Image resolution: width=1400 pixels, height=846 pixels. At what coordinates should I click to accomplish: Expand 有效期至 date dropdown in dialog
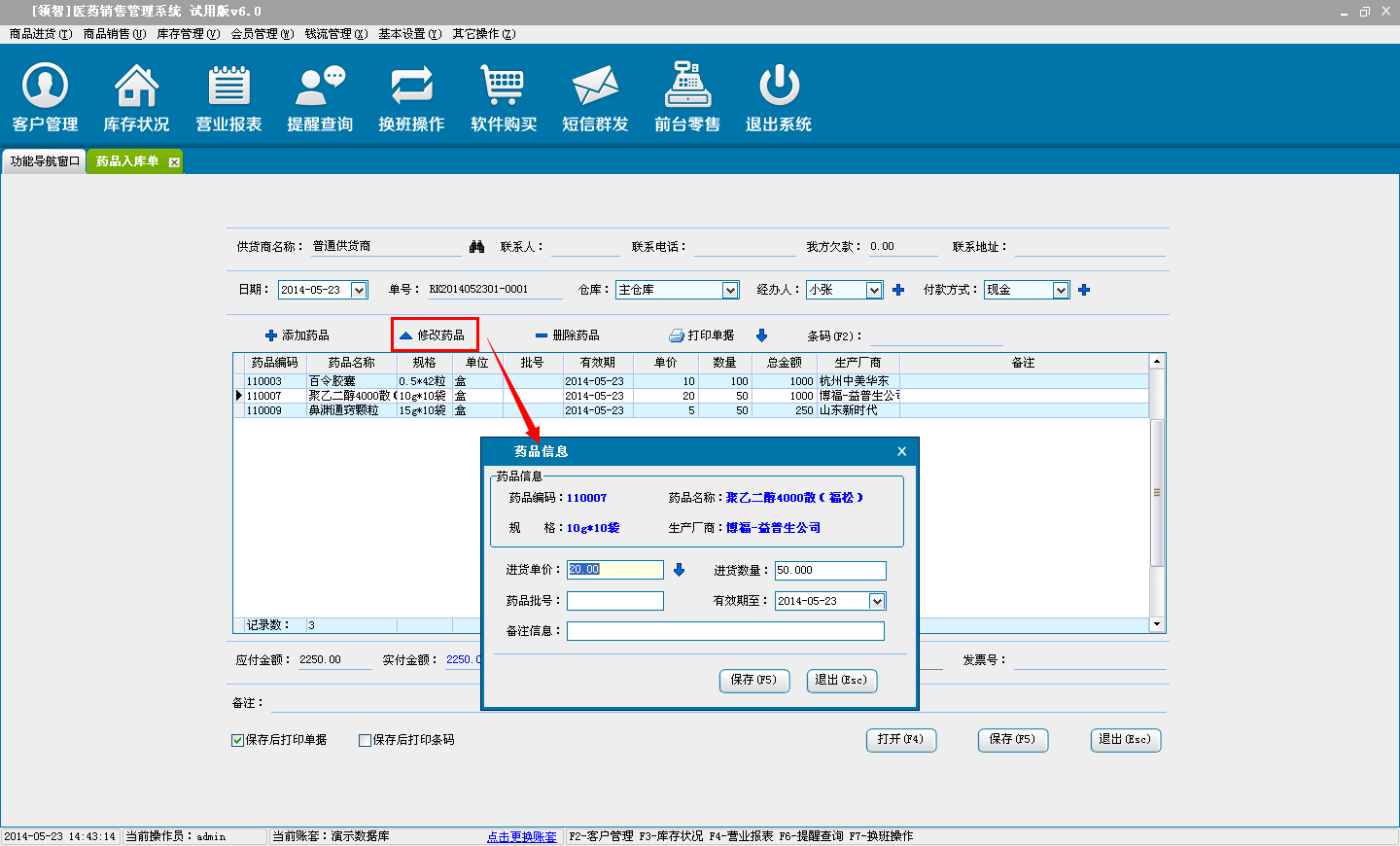pos(877,601)
